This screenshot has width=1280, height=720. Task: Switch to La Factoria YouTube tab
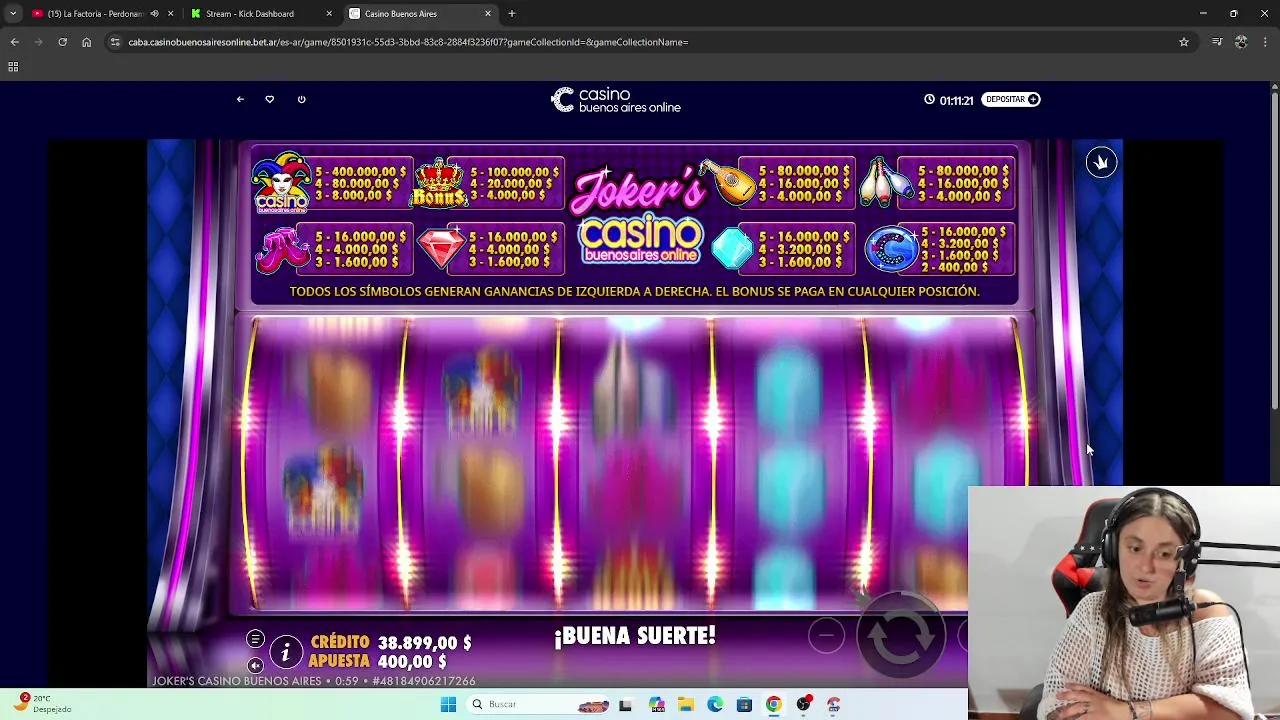[x=96, y=14]
